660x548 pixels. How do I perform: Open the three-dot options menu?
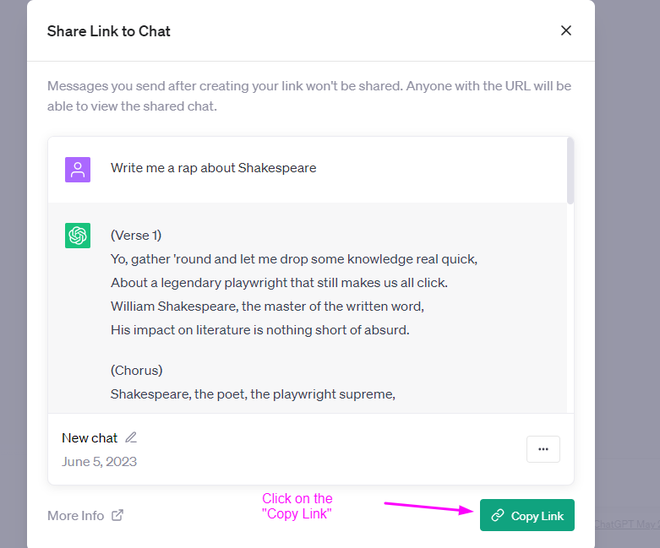543,449
